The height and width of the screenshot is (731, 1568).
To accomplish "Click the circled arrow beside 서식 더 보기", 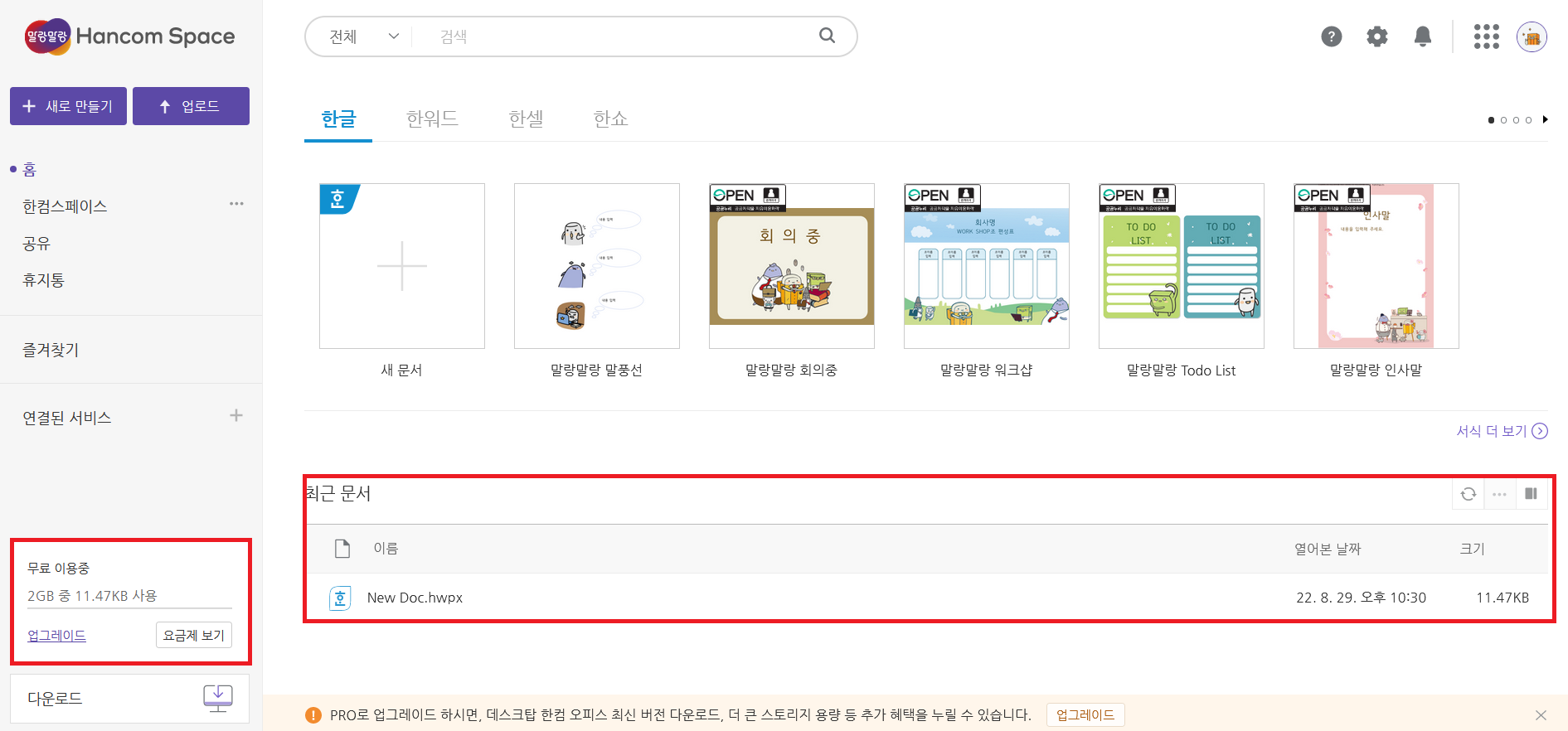I will coord(1540,431).
